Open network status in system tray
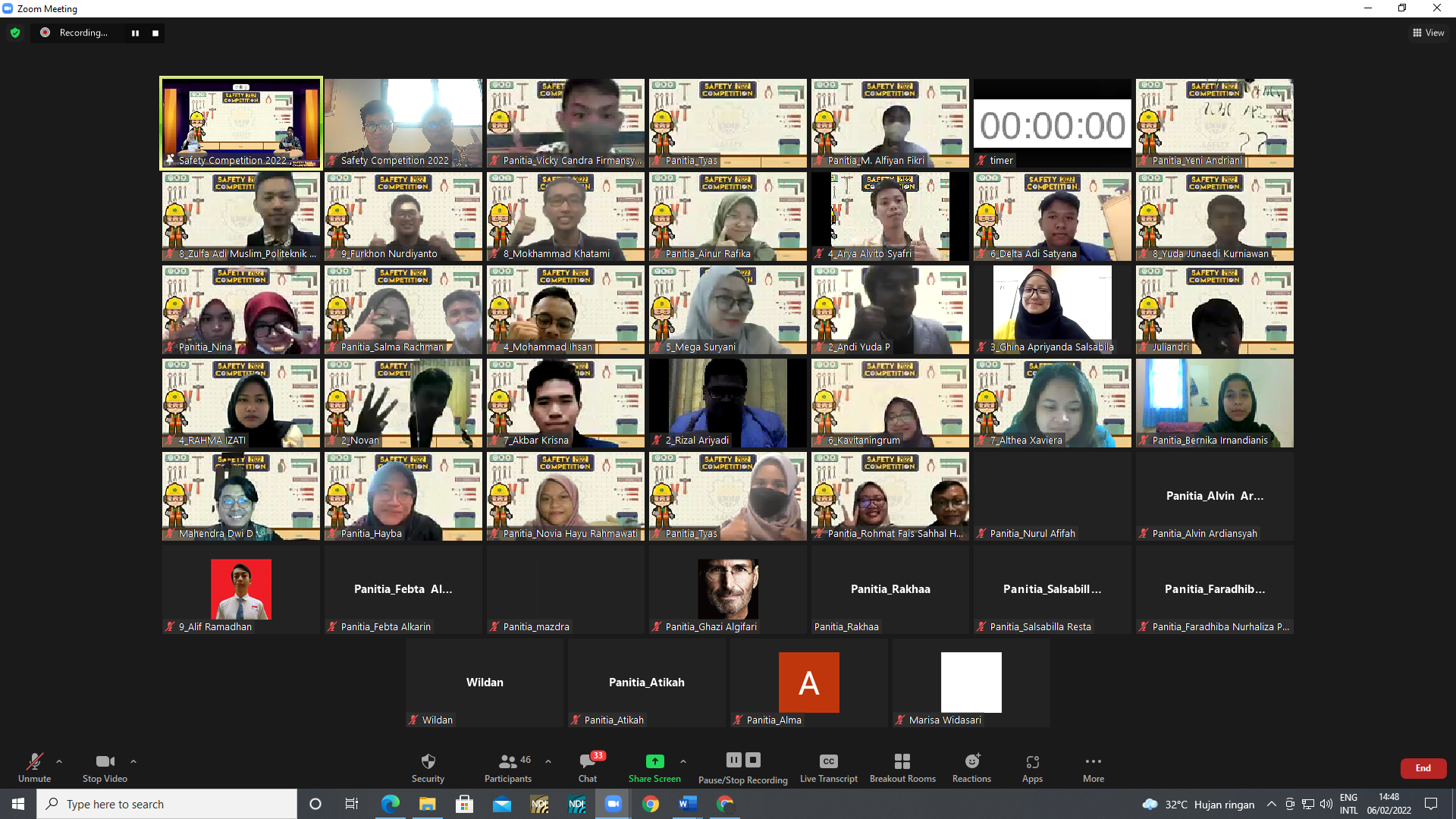 tap(1308, 804)
